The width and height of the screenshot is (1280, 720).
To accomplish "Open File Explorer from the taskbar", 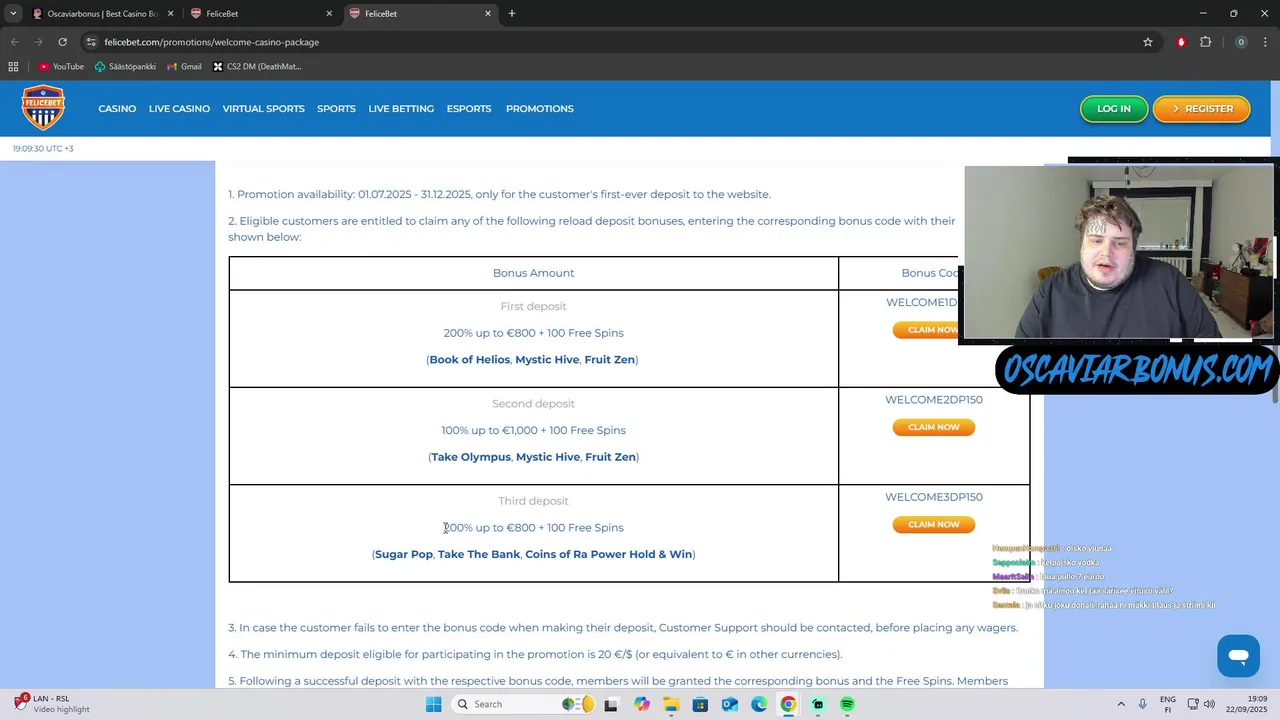I will 671,704.
